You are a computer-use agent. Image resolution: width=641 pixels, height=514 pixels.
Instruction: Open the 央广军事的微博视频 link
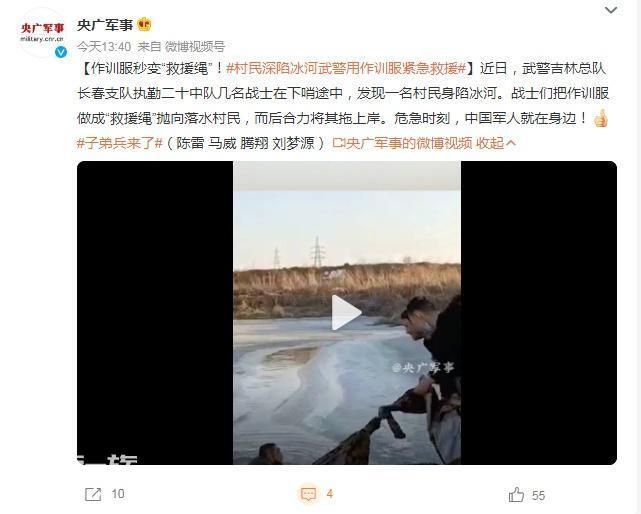coord(403,143)
